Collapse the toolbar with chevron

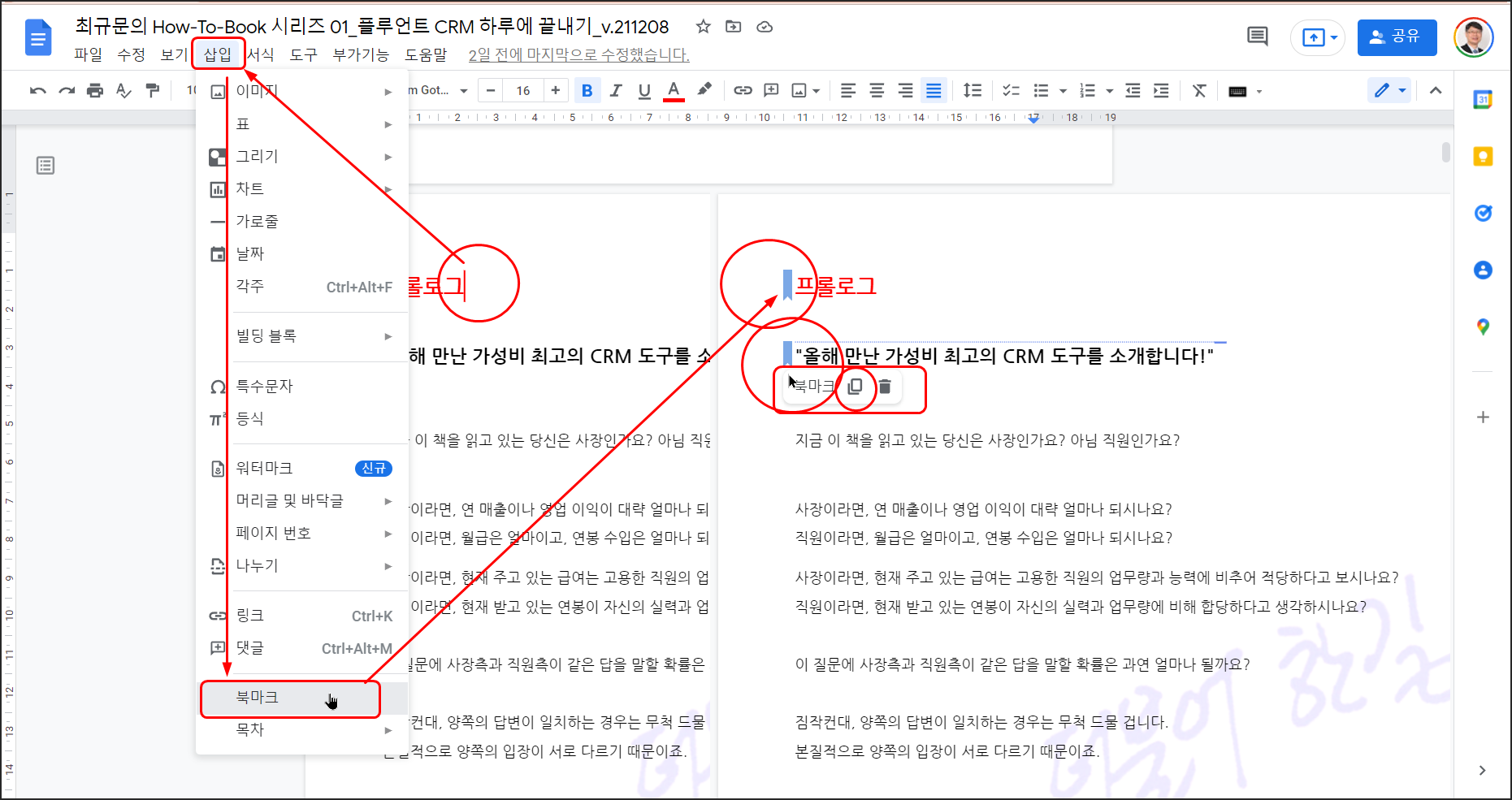point(1436,90)
